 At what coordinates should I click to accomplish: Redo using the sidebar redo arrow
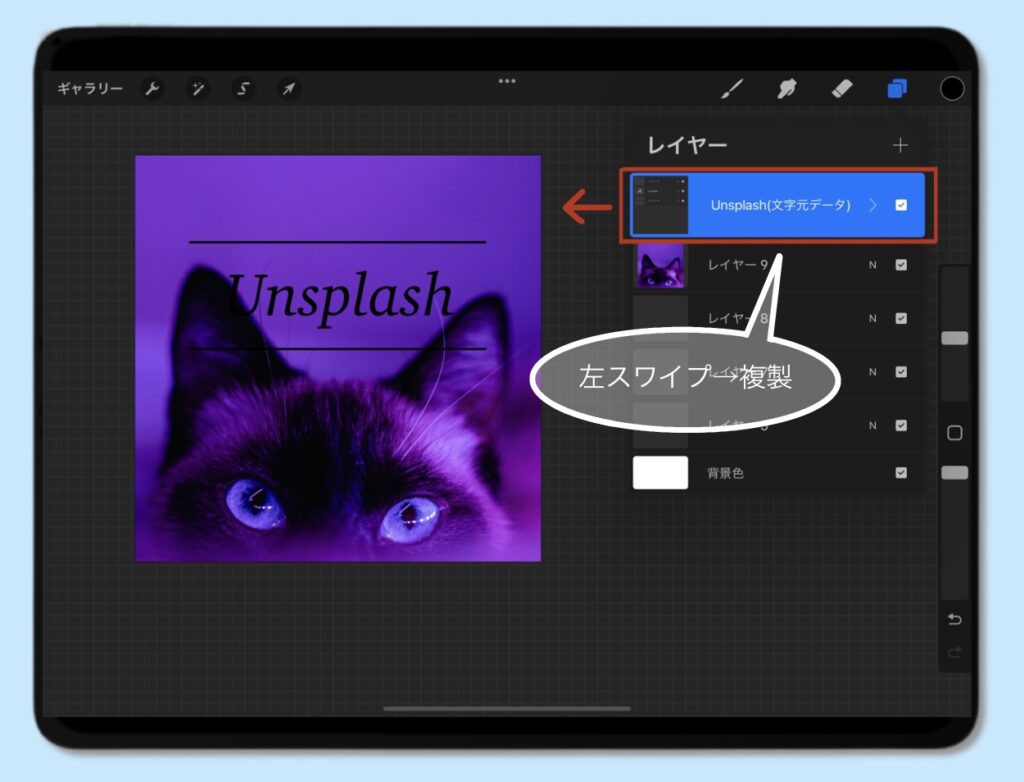point(954,652)
